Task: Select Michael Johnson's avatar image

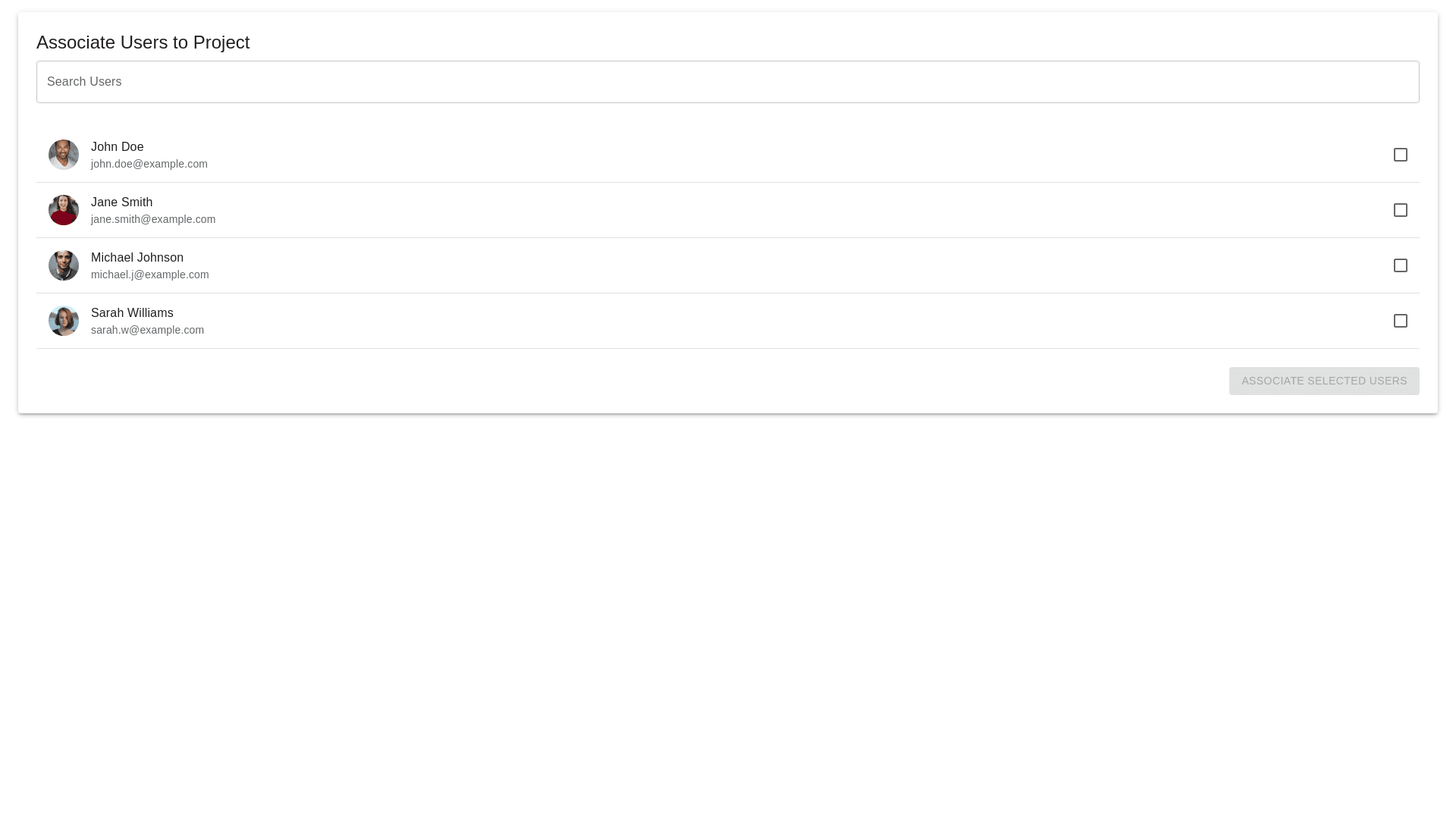Action: click(x=64, y=265)
